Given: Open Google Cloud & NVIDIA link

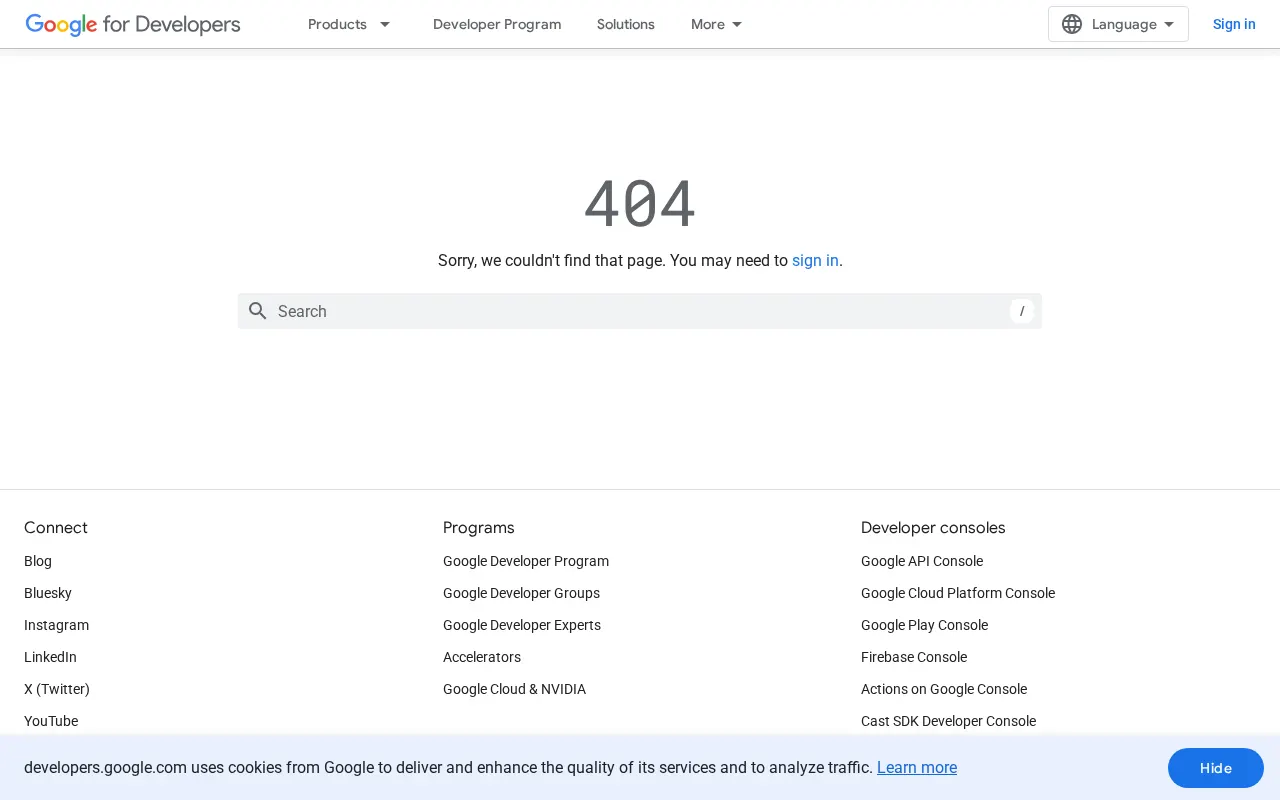Looking at the screenshot, I should tap(514, 689).
